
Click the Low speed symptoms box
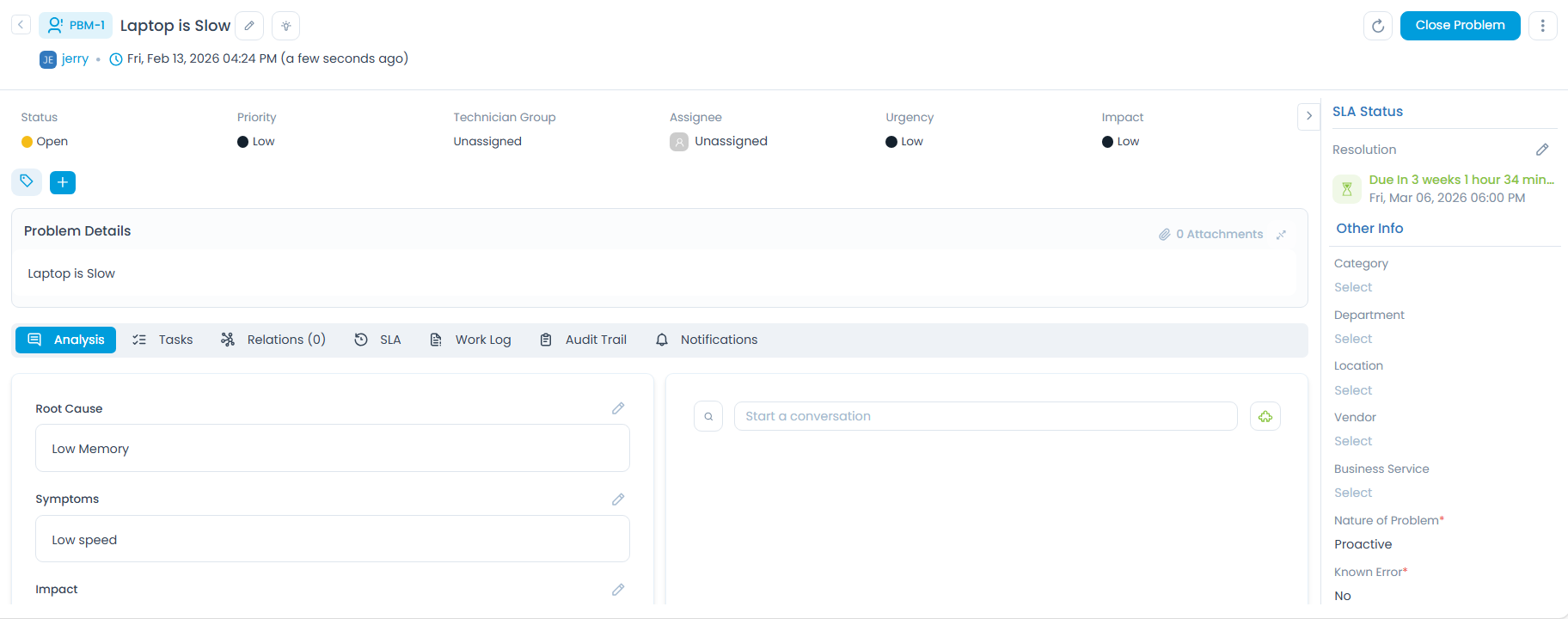[333, 539]
